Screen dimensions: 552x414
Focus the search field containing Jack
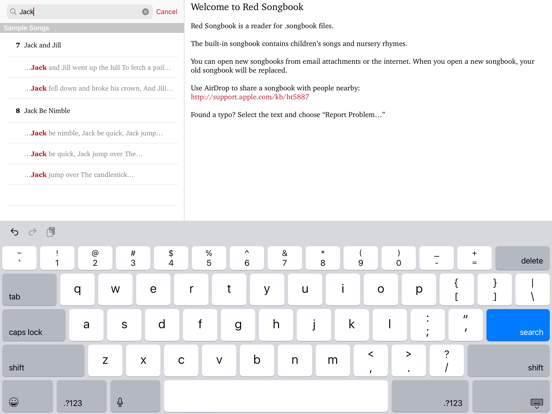[x=80, y=12]
